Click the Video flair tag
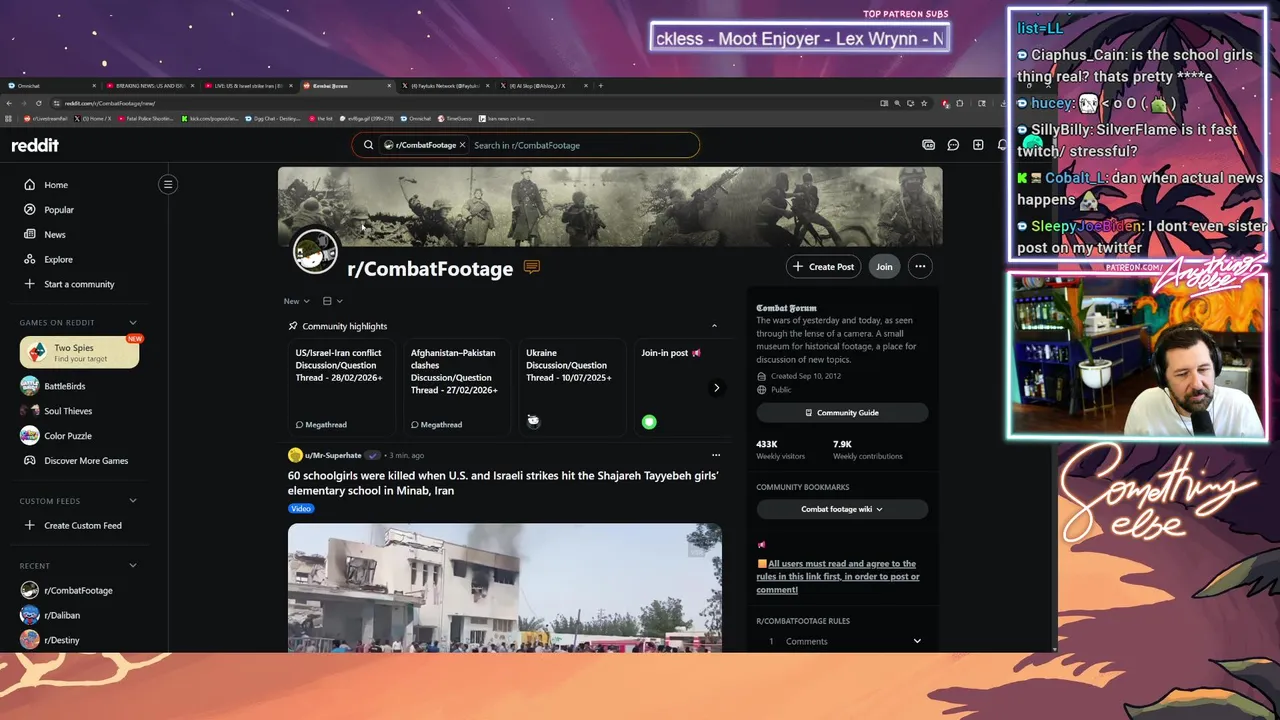 coord(301,509)
